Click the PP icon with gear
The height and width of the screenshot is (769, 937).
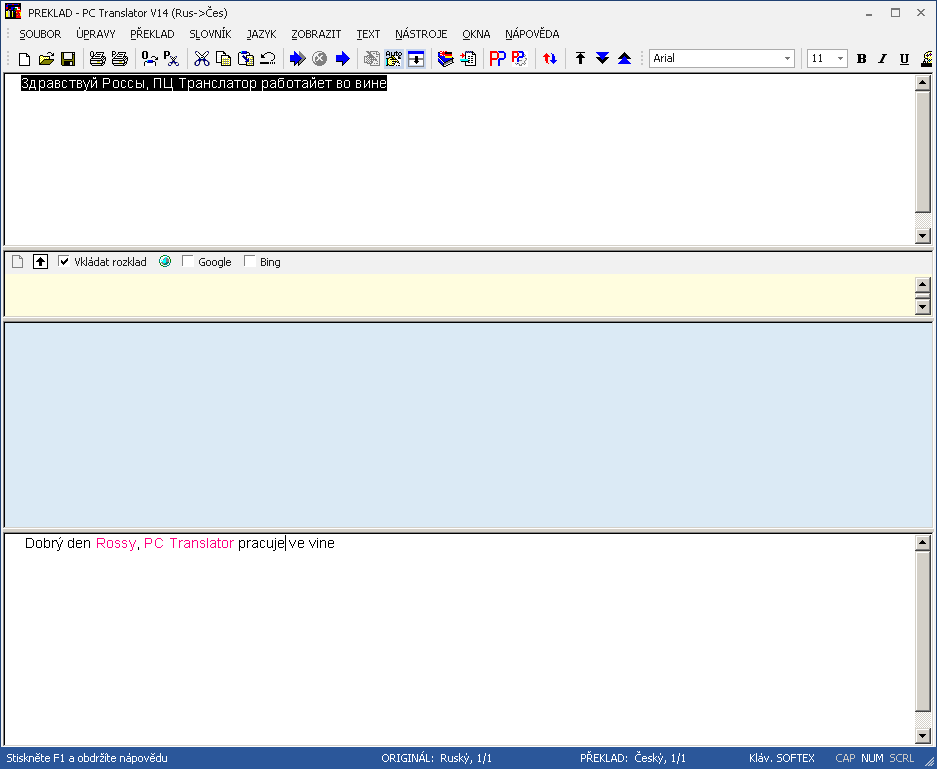pos(519,59)
